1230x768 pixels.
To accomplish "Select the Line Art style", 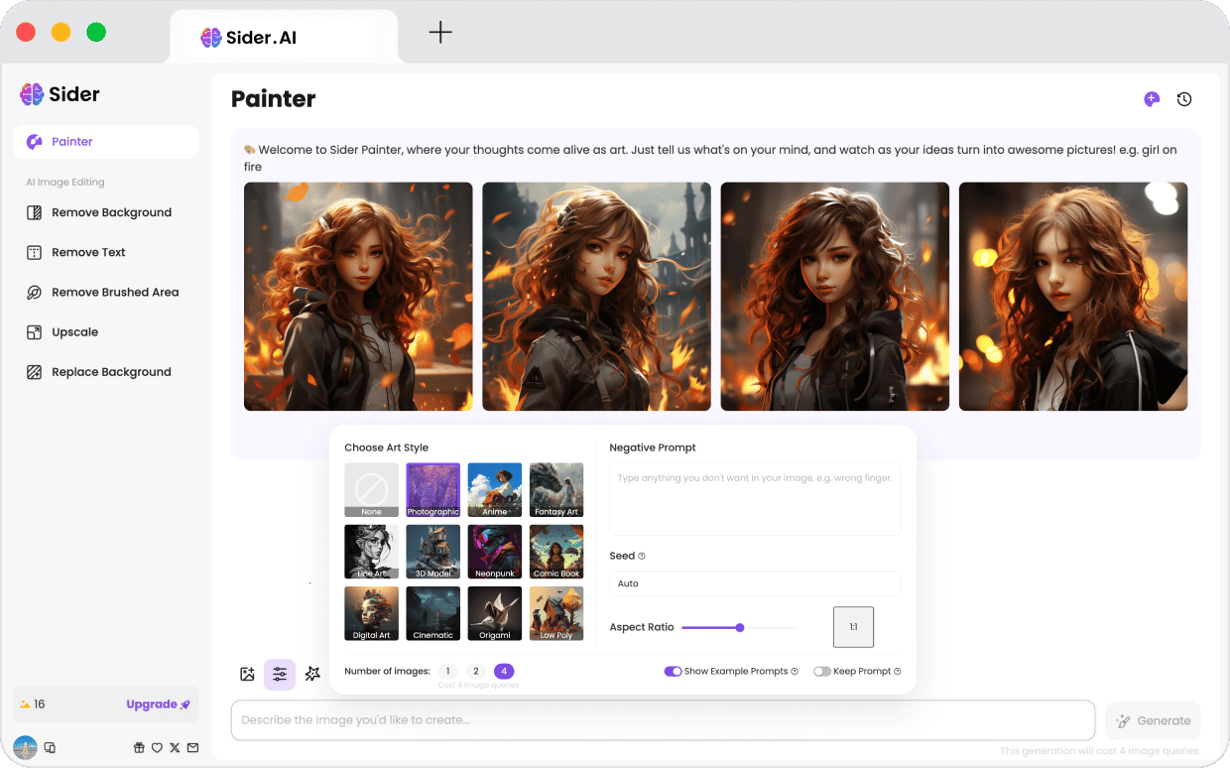I will click(x=372, y=552).
